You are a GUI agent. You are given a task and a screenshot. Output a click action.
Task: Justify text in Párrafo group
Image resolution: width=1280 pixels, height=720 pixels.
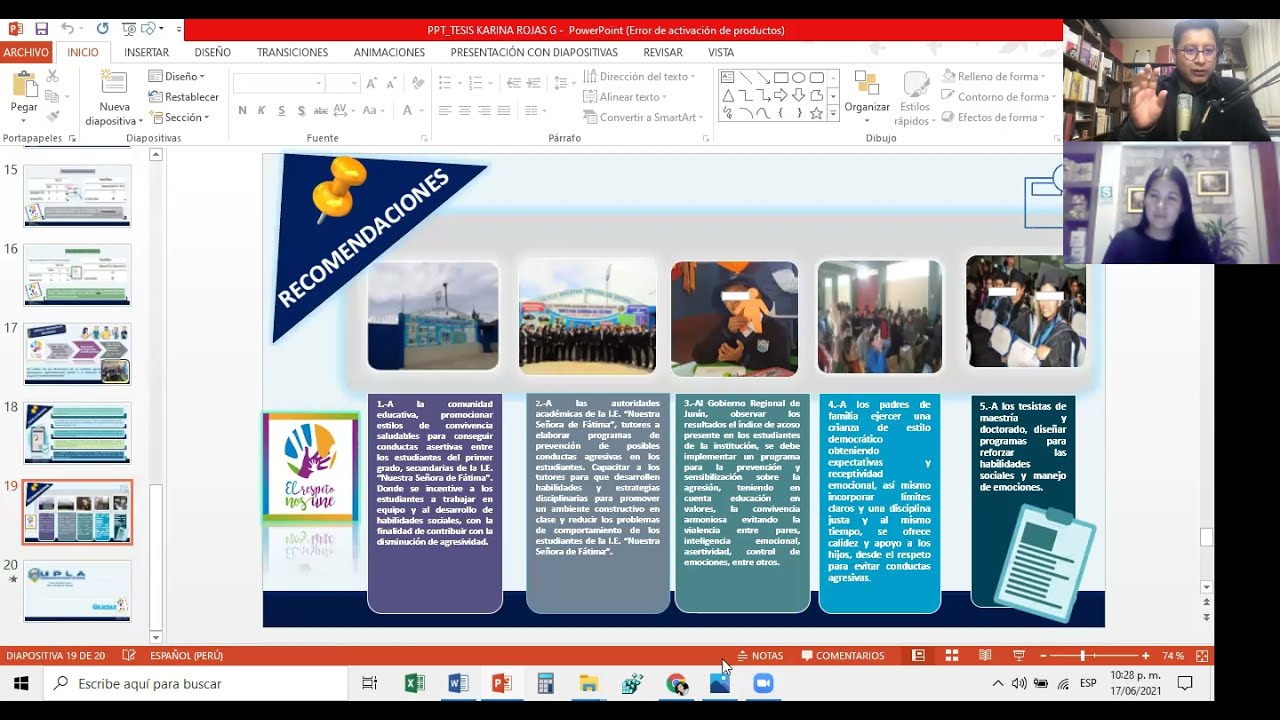[x=504, y=110]
